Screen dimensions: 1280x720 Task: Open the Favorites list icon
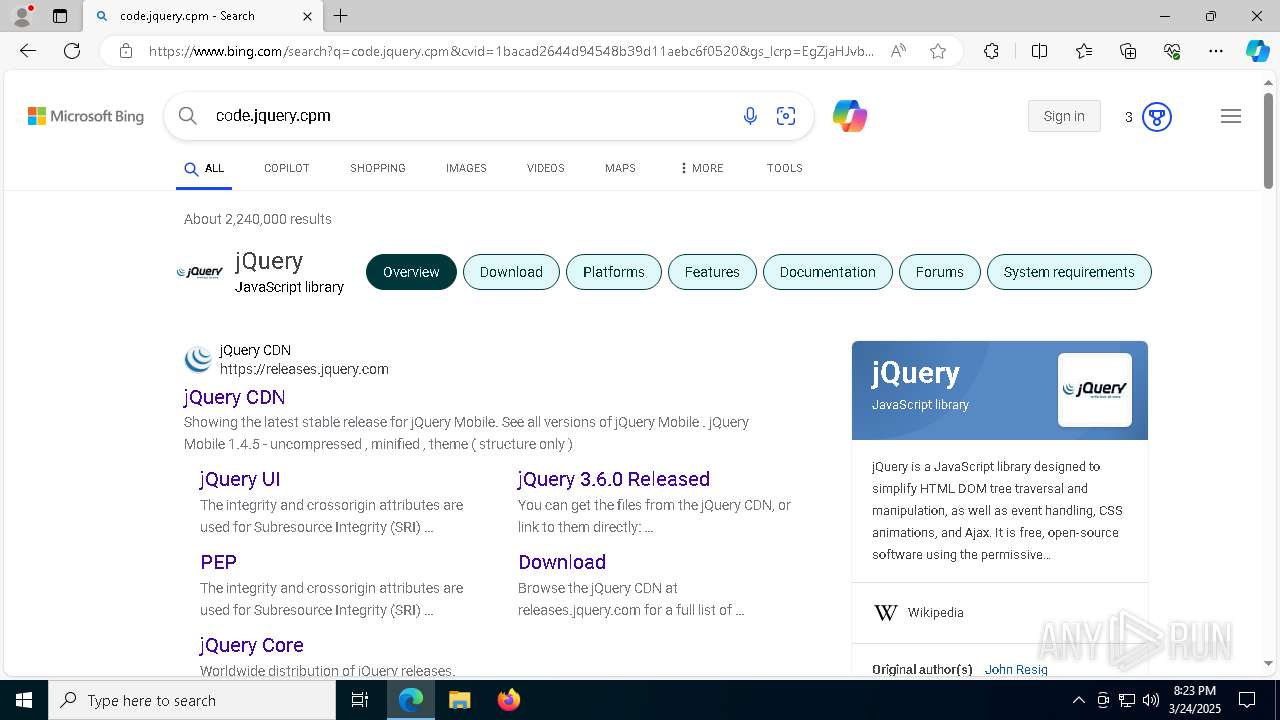(1084, 51)
